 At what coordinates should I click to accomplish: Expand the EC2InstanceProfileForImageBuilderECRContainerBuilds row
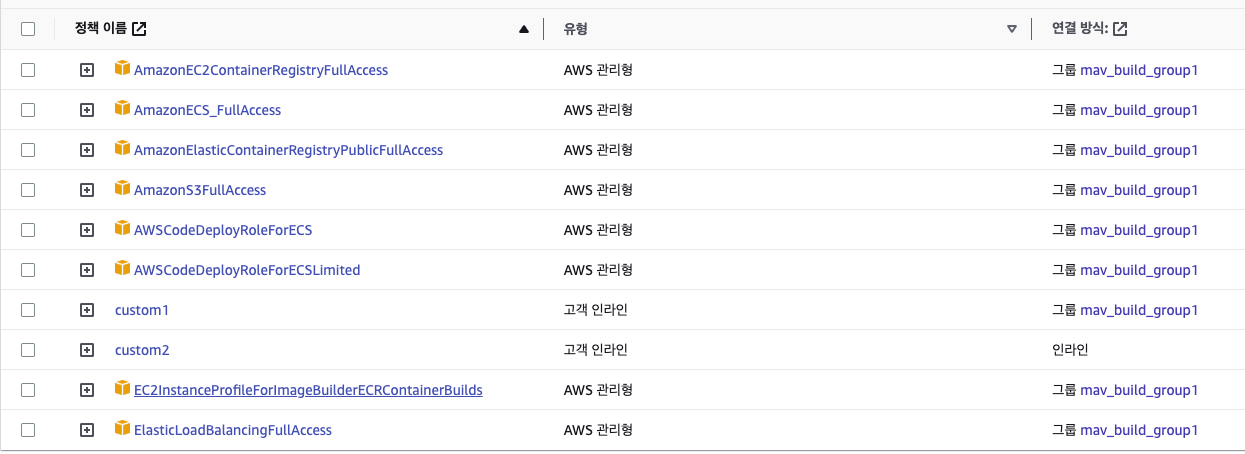click(87, 390)
